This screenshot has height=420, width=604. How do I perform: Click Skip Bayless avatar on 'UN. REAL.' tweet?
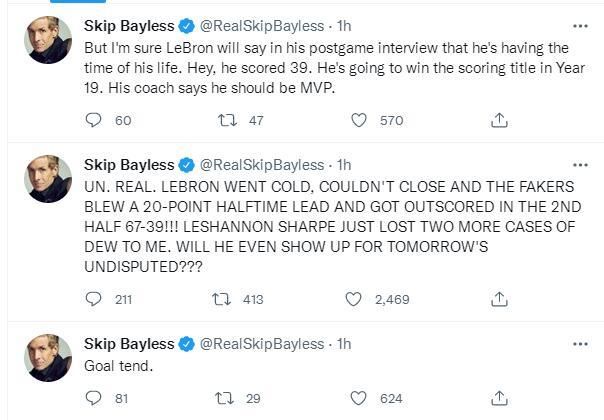pos(48,179)
